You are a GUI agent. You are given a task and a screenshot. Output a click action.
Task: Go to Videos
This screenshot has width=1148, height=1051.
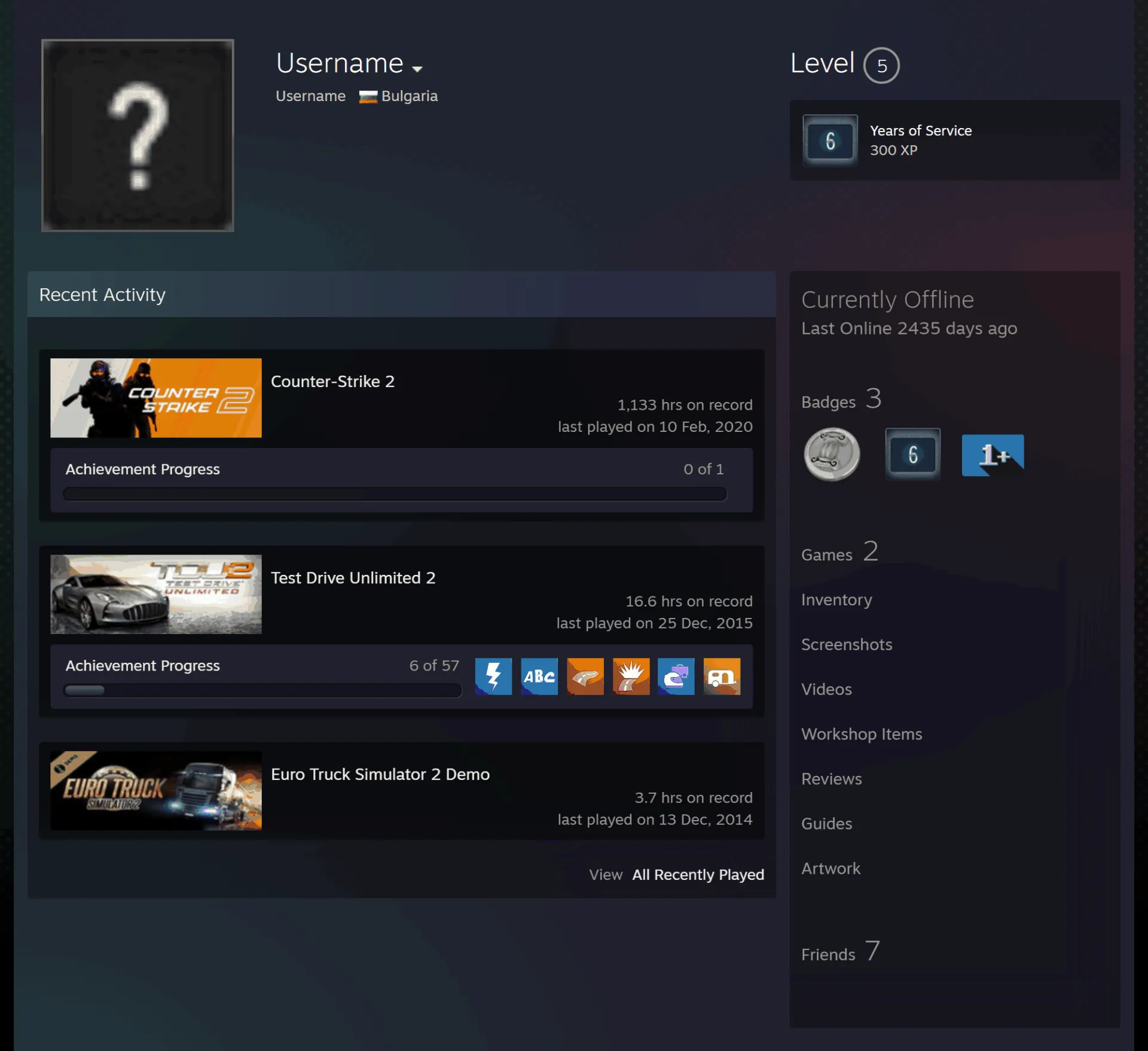pyautogui.click(x=826, y=689)
